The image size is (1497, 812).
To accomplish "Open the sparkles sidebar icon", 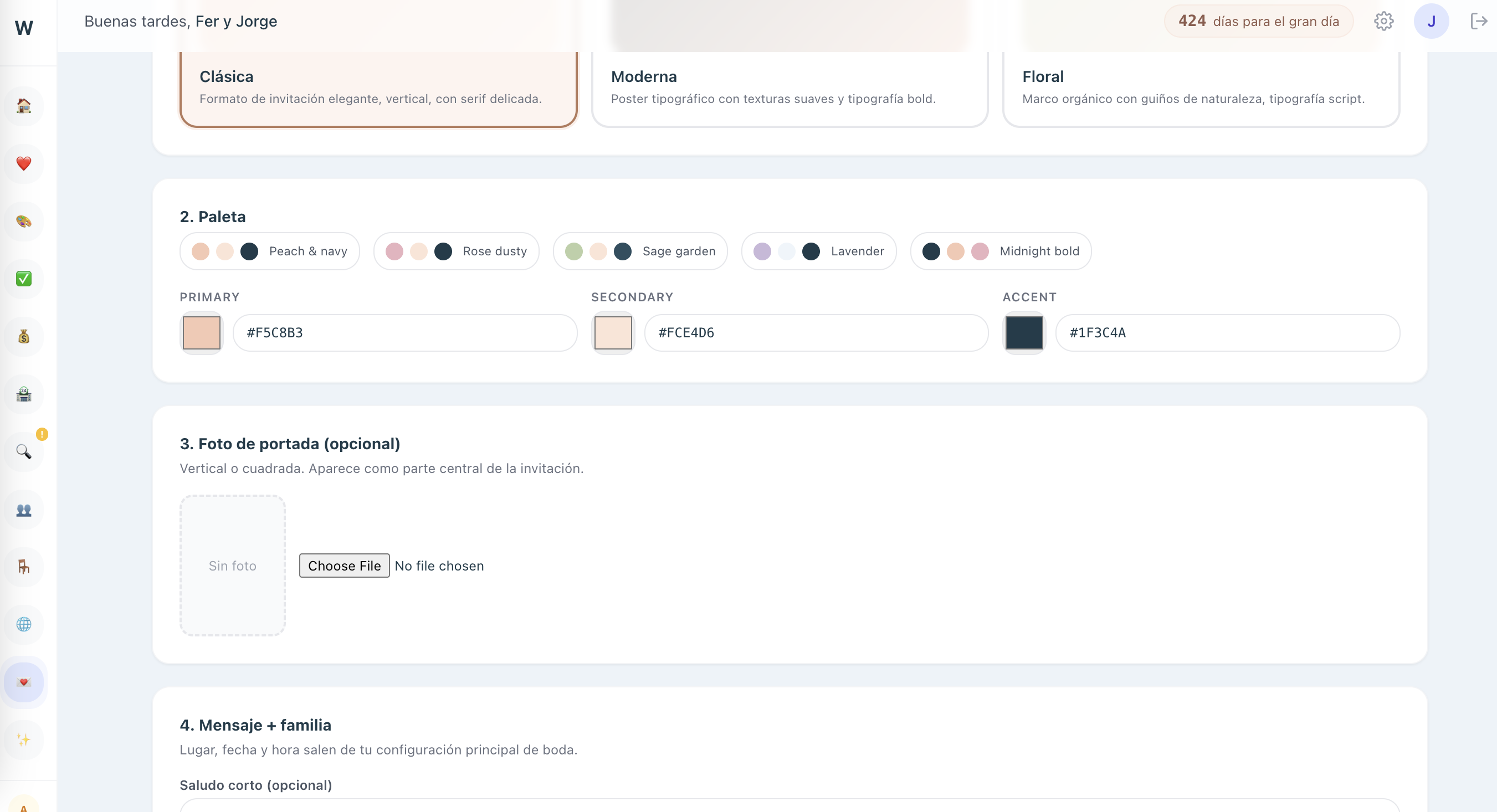I will pos(24,739).
